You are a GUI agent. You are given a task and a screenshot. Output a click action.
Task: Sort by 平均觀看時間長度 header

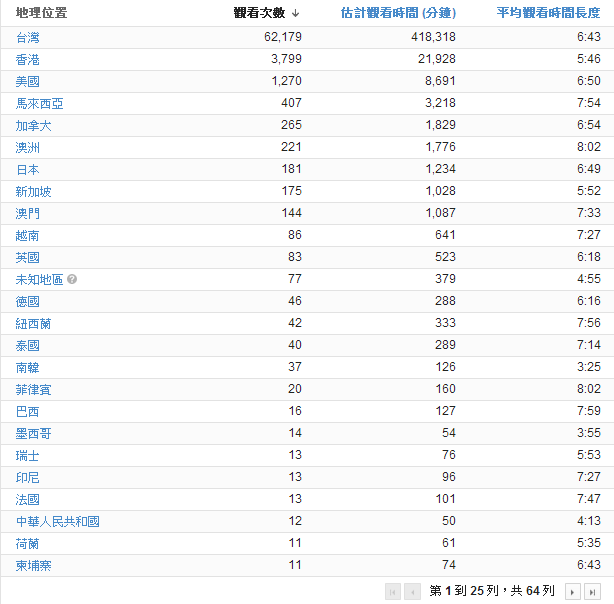(x=548, y=13)
